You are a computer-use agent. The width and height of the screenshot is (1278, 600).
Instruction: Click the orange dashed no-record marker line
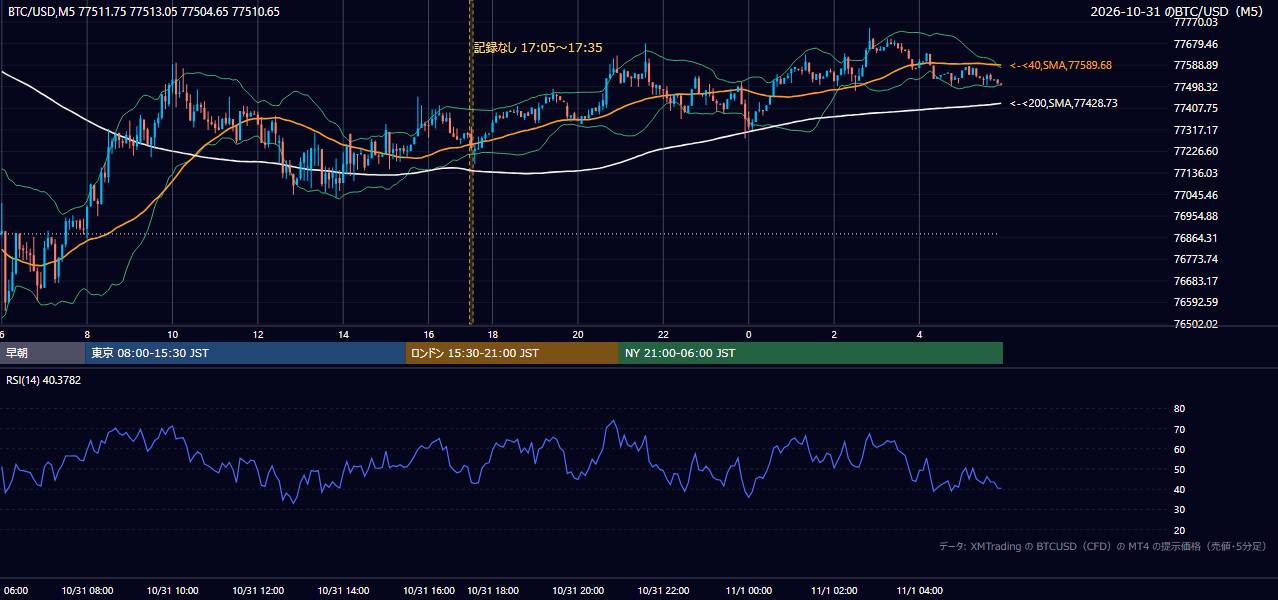click(471, 162)
